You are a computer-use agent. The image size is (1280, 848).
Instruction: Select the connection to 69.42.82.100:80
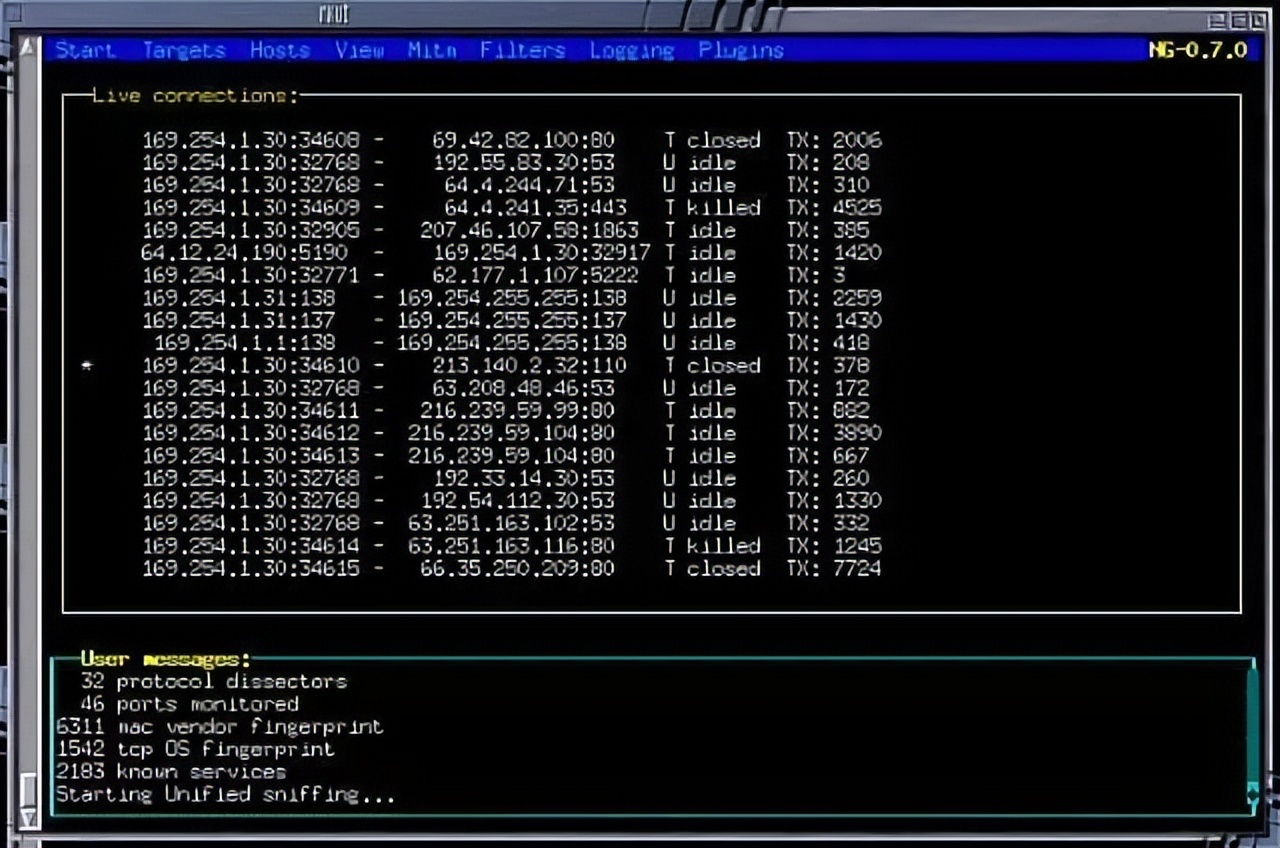click(511, 140)
